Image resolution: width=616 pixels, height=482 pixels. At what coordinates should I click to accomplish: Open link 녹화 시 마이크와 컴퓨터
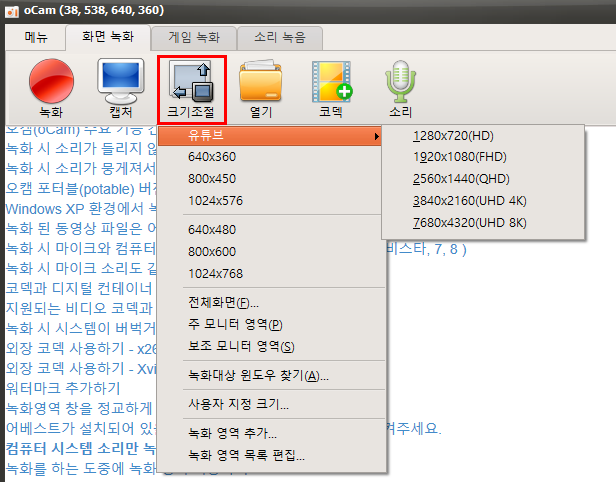click(81, 249)
